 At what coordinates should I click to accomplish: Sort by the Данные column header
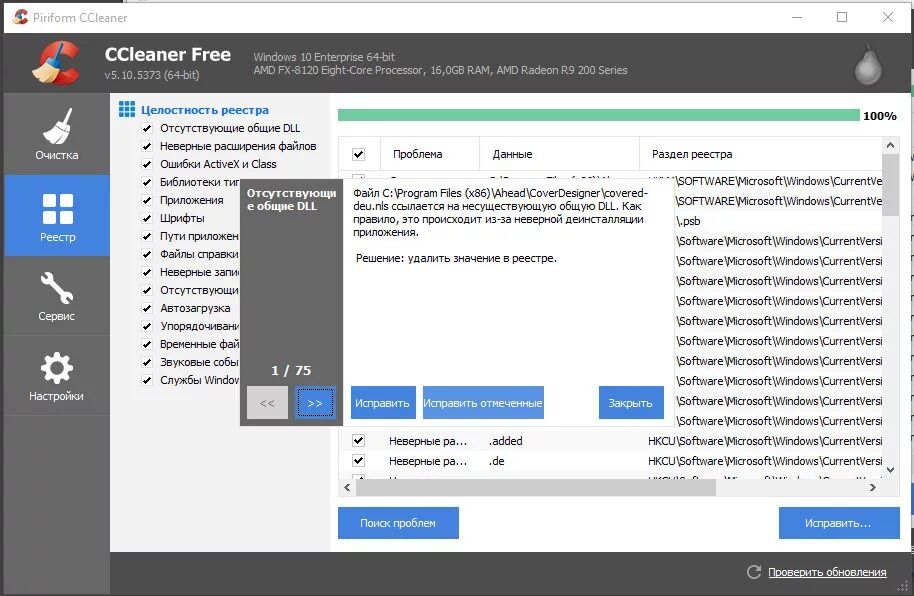[559, 154]
